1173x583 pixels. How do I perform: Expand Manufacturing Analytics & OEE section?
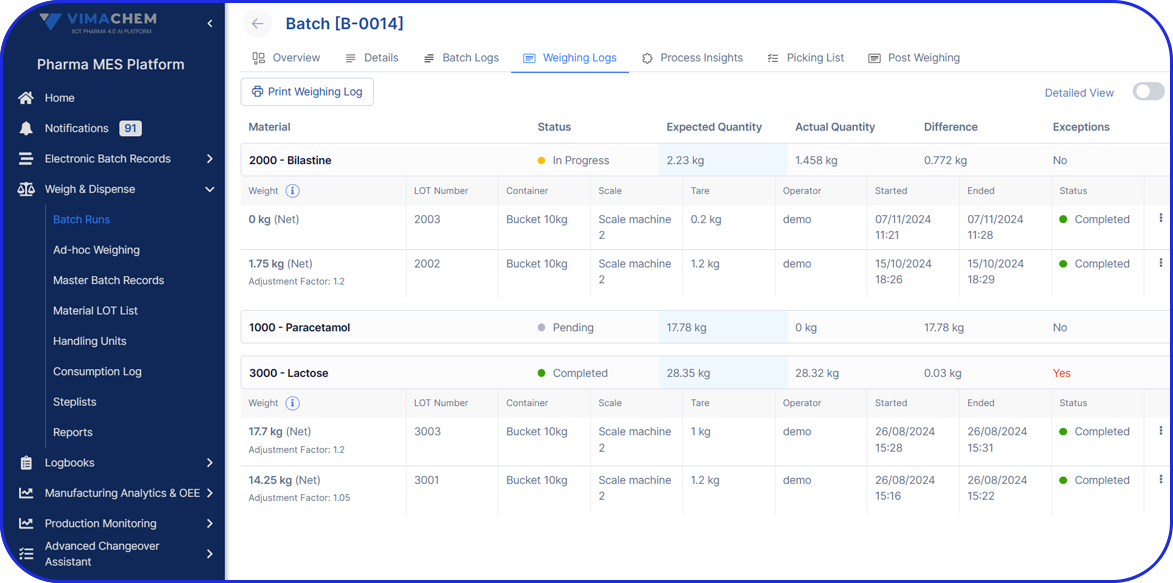tap(209, 493)
